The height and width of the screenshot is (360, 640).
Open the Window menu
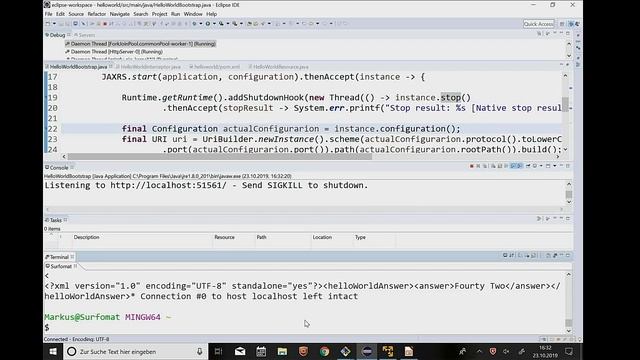[193, 14]
